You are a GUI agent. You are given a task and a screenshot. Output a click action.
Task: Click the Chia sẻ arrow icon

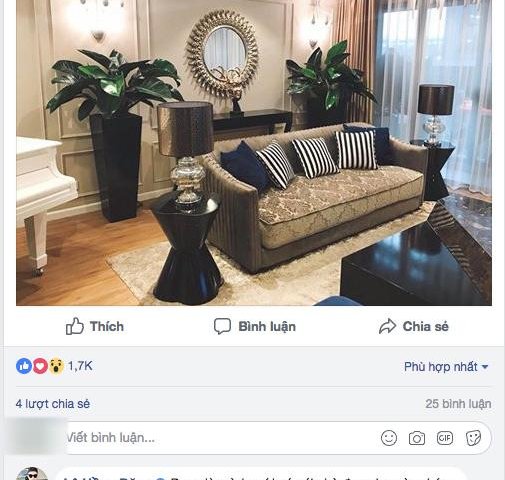[387, 326]
